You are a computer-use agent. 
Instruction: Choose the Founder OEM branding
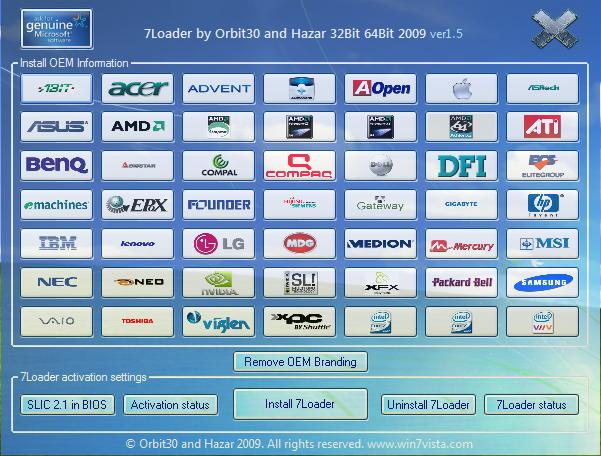(x=218, y=205)
